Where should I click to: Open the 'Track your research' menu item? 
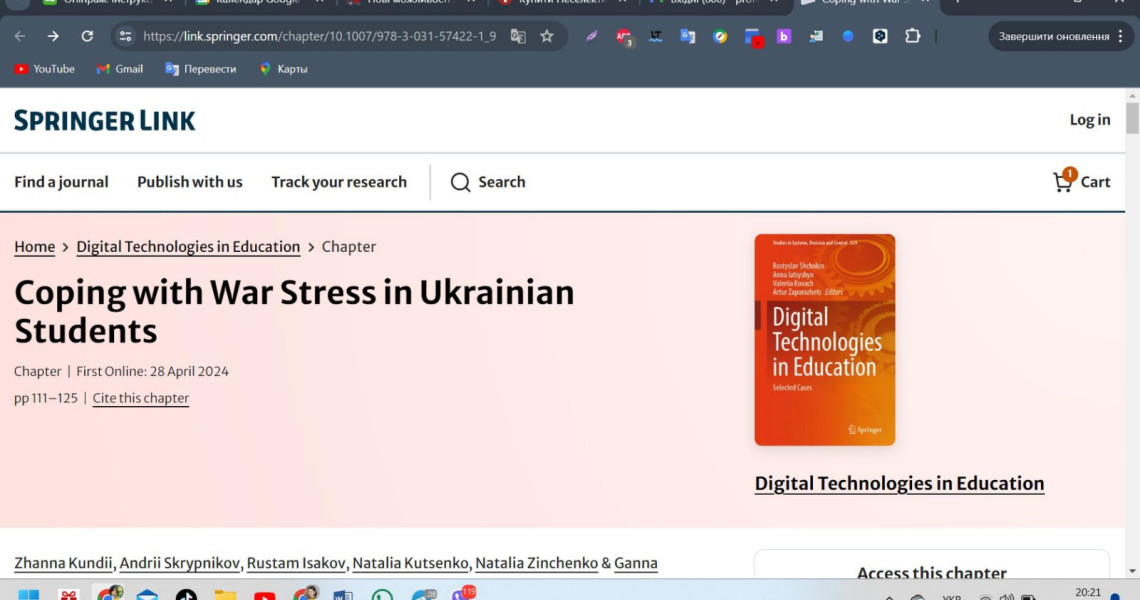pos(339,182)
